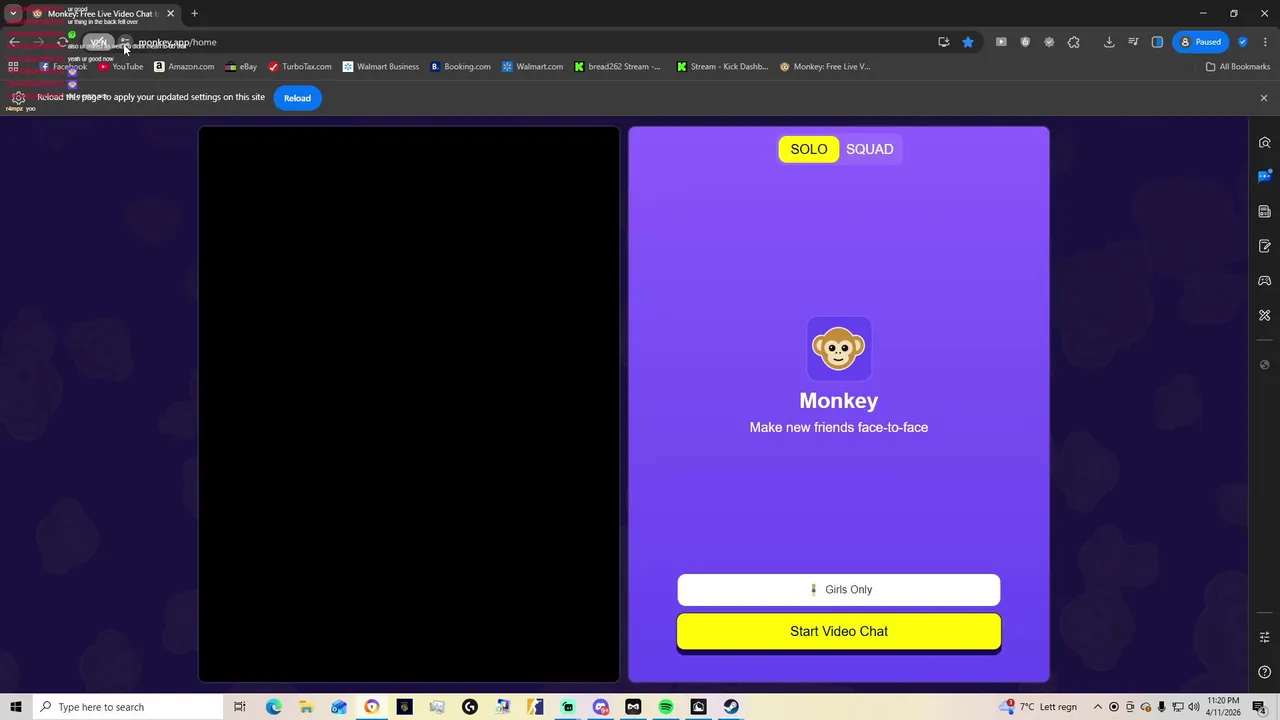Switch to SOLO mode
1280x720 pixels.
tap(809, 149)
